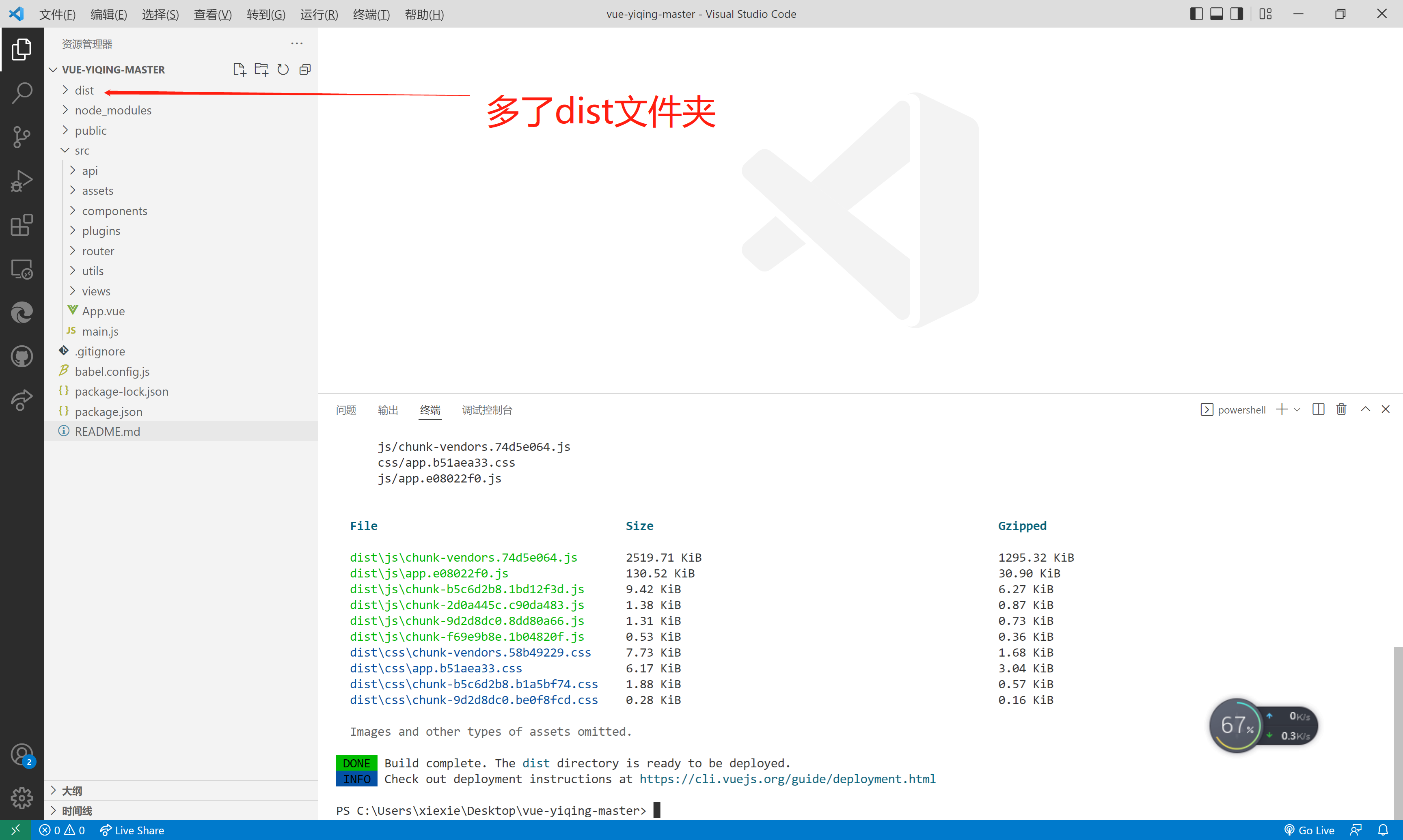Click the New File icon in explorer
The height and width of the screenshot is (840, 1403).
[239, 70]
